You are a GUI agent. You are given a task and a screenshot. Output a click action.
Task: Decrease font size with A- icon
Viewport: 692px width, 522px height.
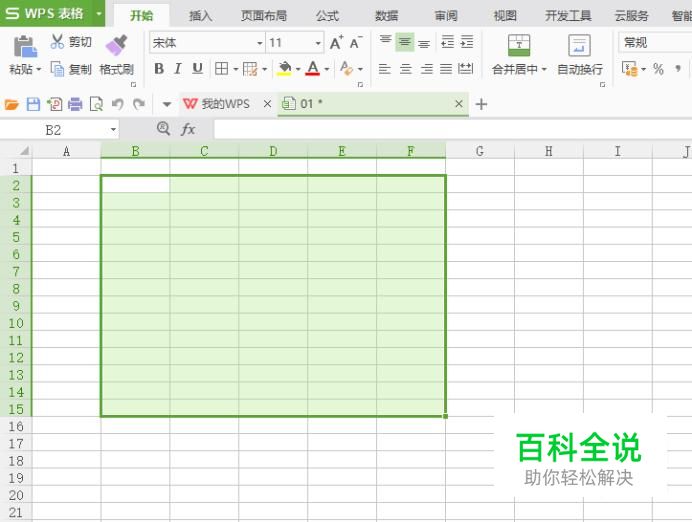point(356,42)
